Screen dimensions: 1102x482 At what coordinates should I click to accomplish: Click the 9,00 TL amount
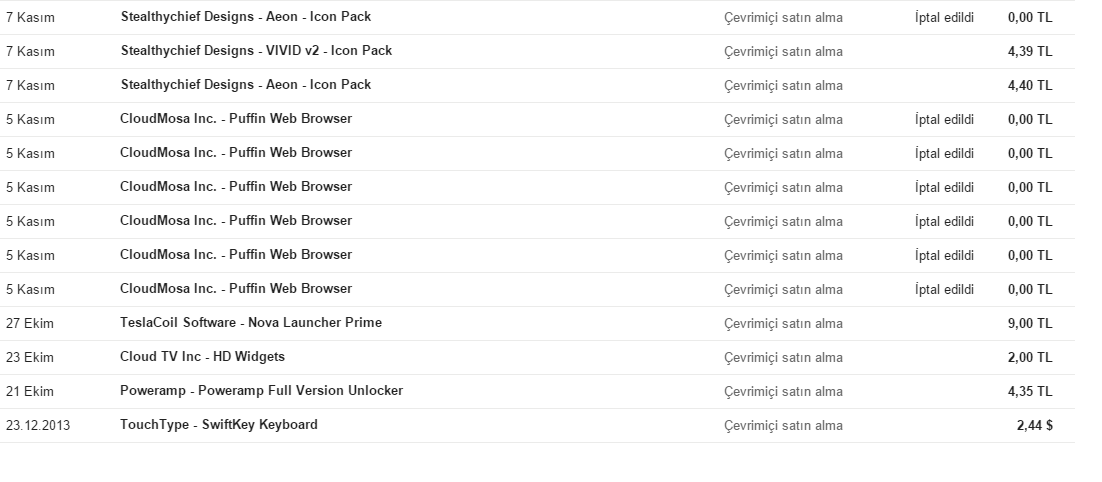point(1030,323)
